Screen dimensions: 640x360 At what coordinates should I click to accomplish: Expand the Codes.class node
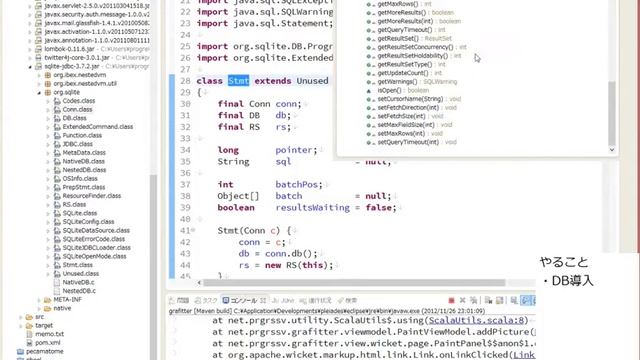48,101
